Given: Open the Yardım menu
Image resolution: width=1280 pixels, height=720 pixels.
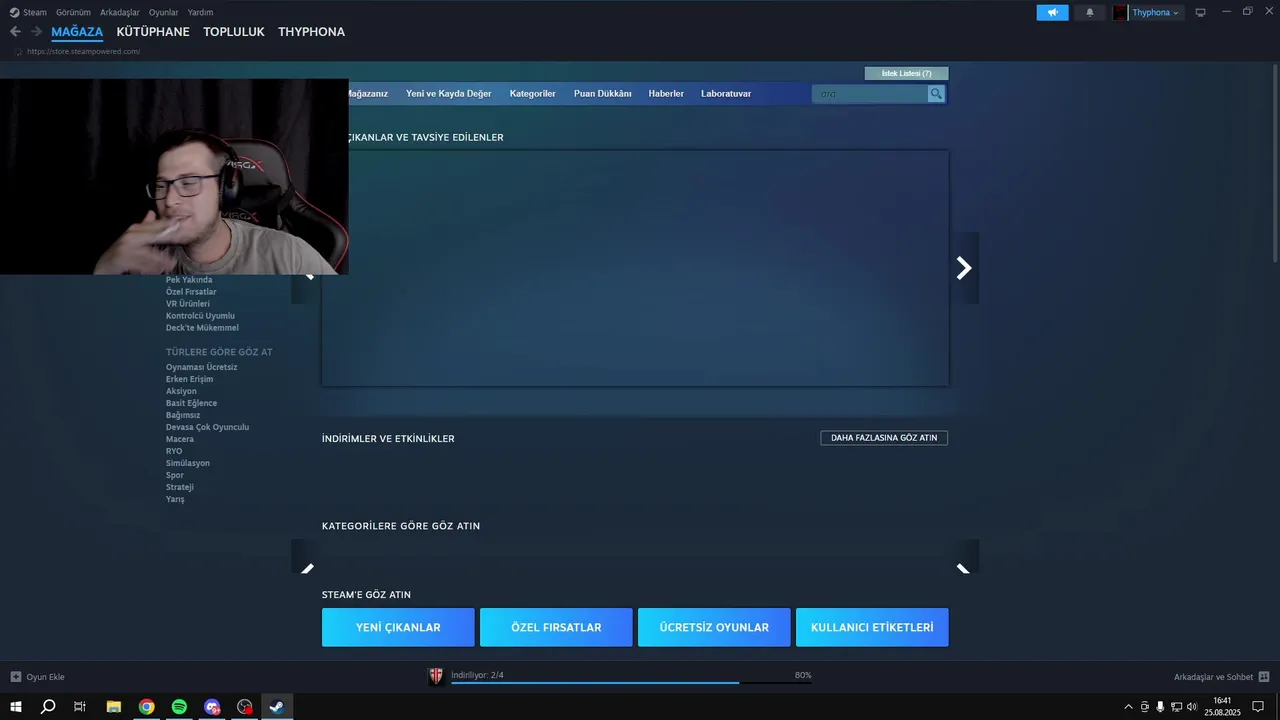Looking at the screenshot, I should coord(200,12).
